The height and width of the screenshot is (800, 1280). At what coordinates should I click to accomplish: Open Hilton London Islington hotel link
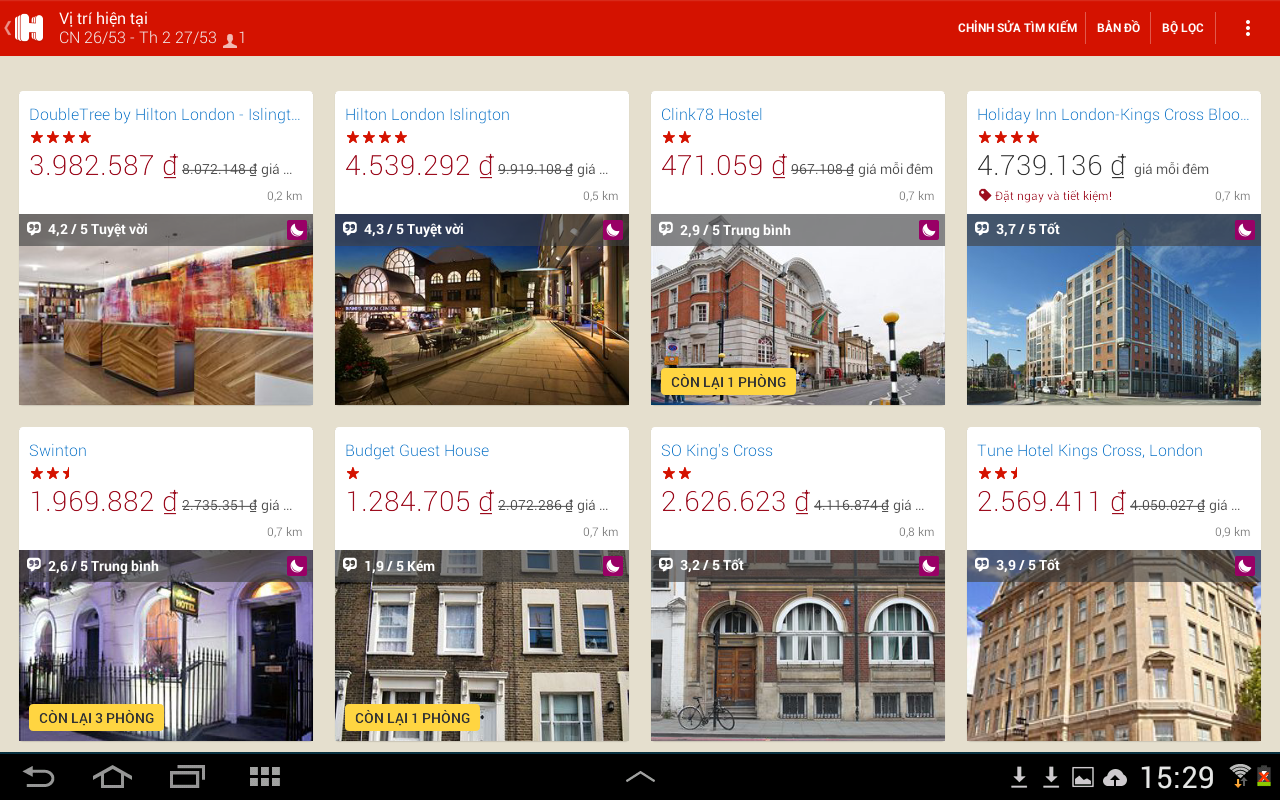[427, 114]
